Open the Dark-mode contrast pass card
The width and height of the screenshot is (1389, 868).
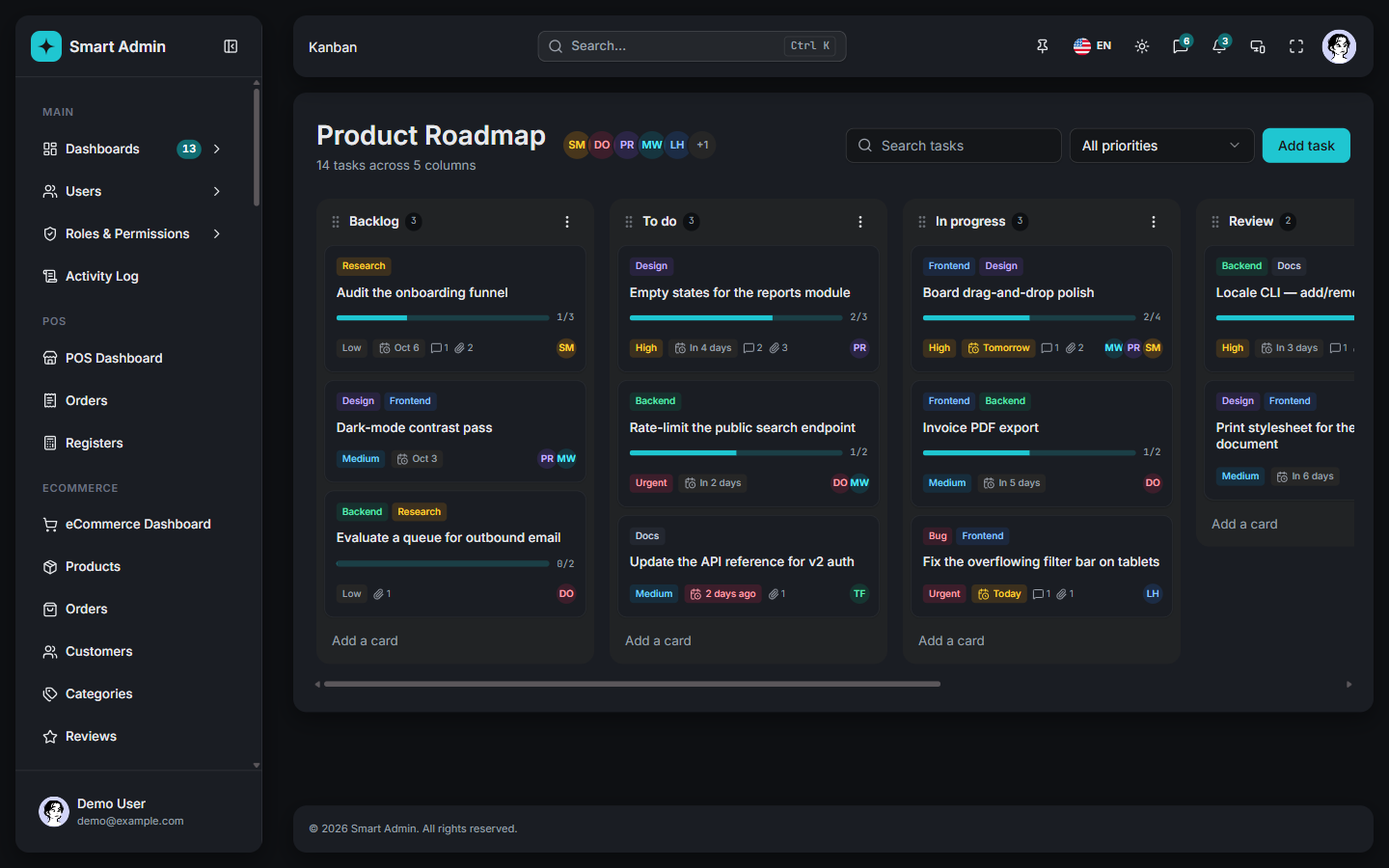[x=455, y=431]
